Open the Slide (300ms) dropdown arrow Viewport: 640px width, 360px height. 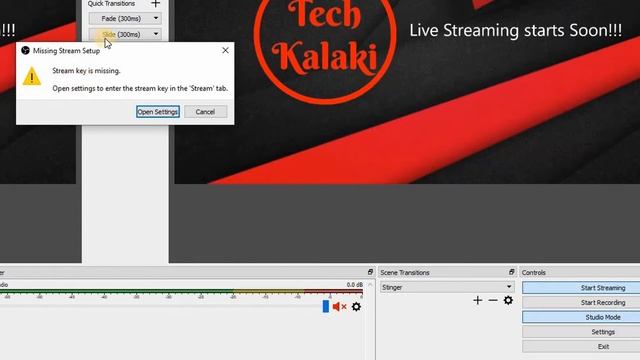click(x=156, y=34)
